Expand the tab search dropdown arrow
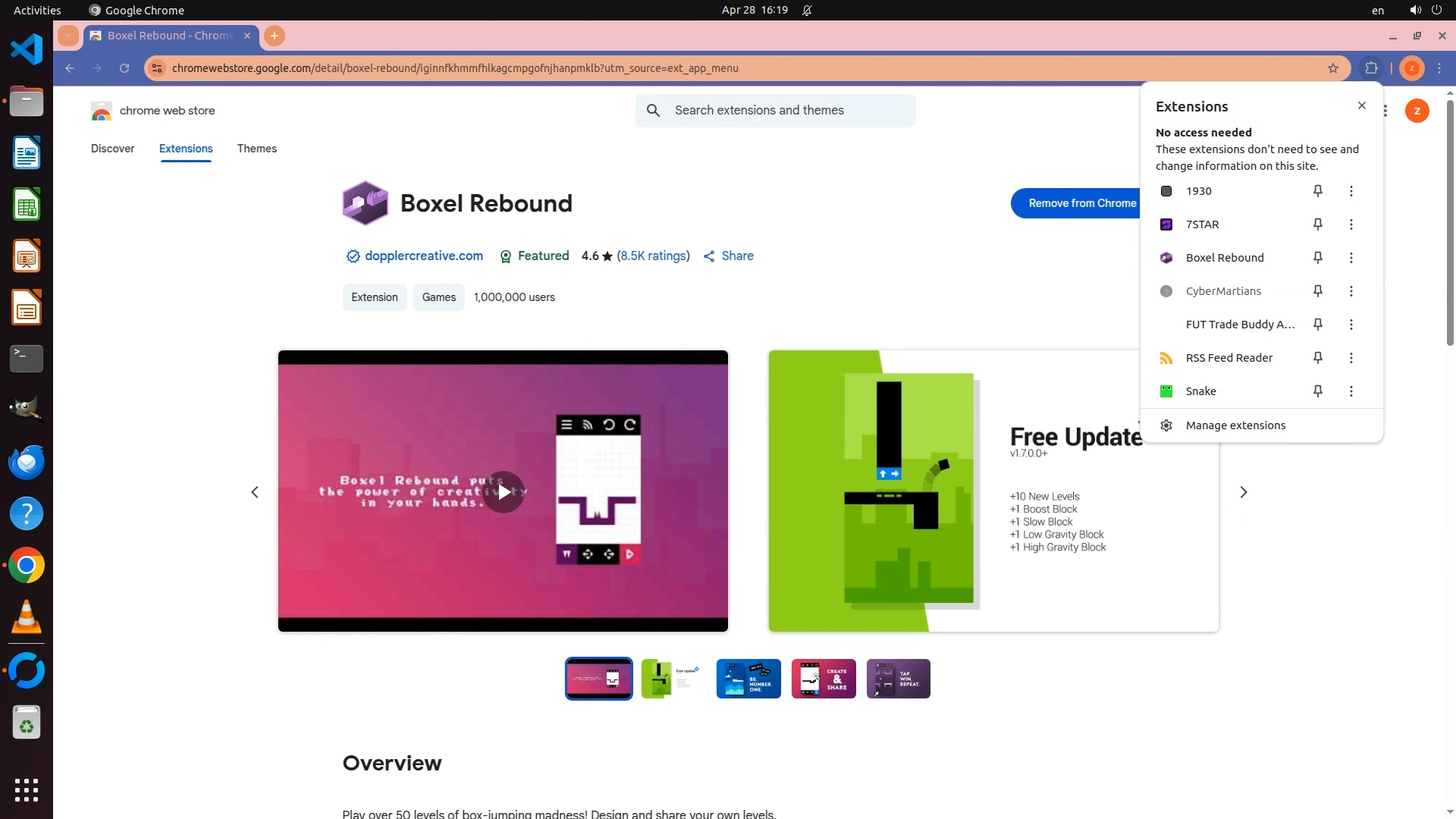The width and height of the screenshot is (1456, 819). coord(68,36)
